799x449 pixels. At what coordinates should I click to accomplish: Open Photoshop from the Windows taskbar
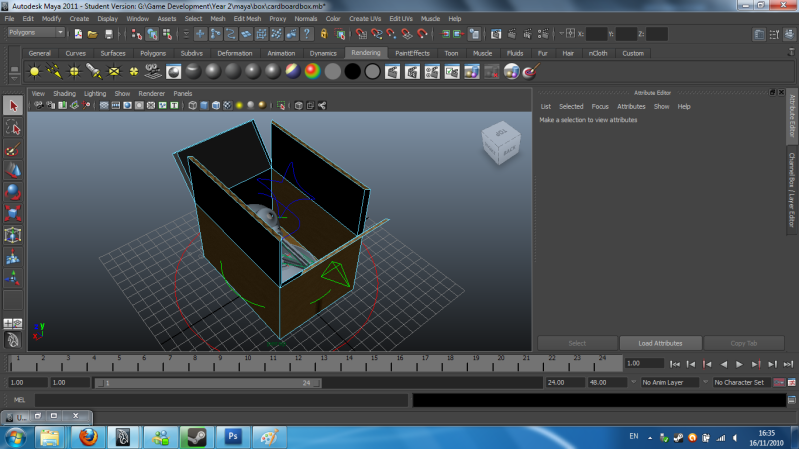[x=231, y=437]
